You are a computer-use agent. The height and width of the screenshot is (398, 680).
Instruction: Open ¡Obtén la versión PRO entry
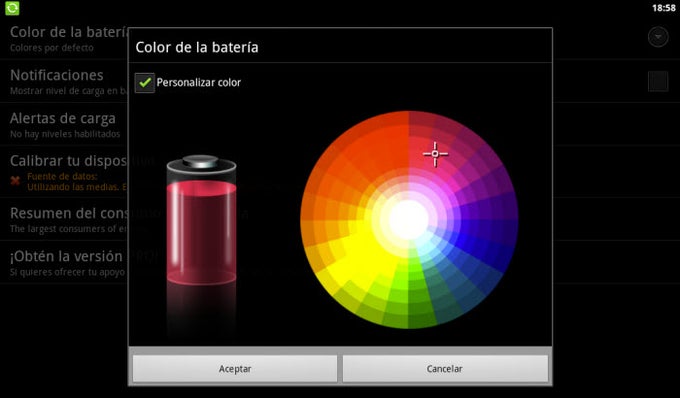(x=64, y=262)
